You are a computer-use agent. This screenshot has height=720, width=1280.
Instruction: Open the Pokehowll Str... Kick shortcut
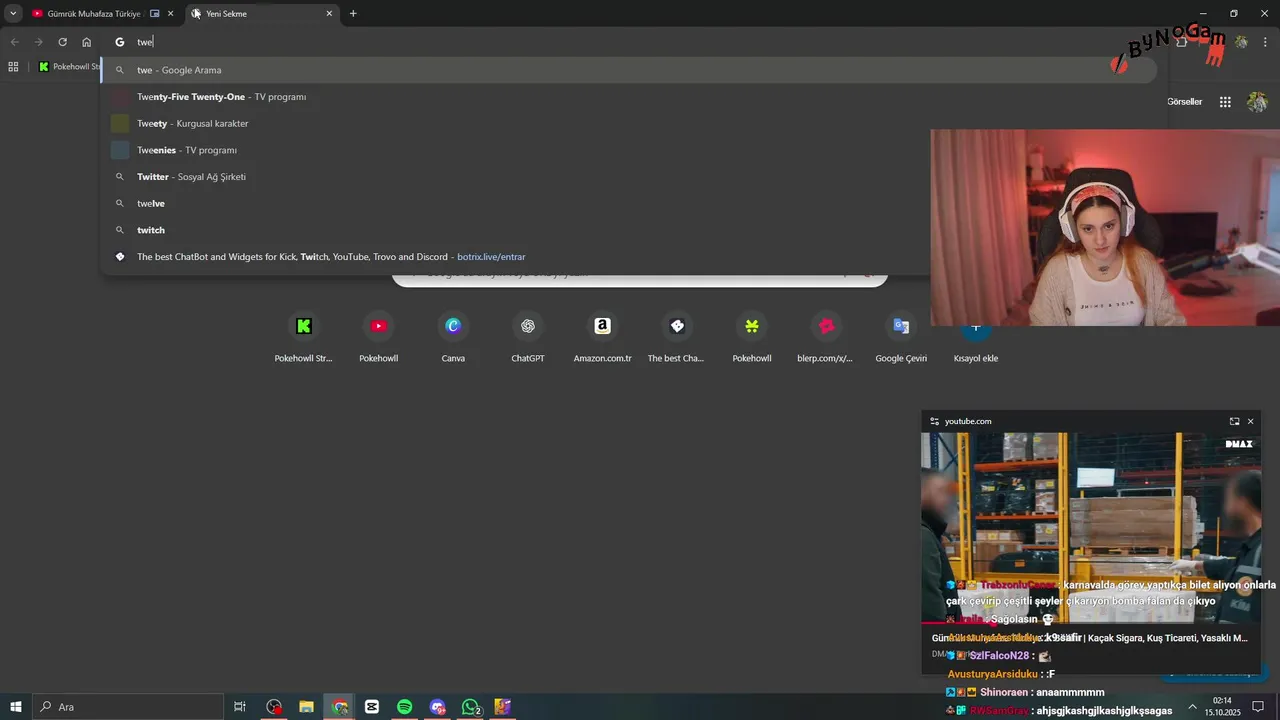pyautogui.click(x=303, y=338)
